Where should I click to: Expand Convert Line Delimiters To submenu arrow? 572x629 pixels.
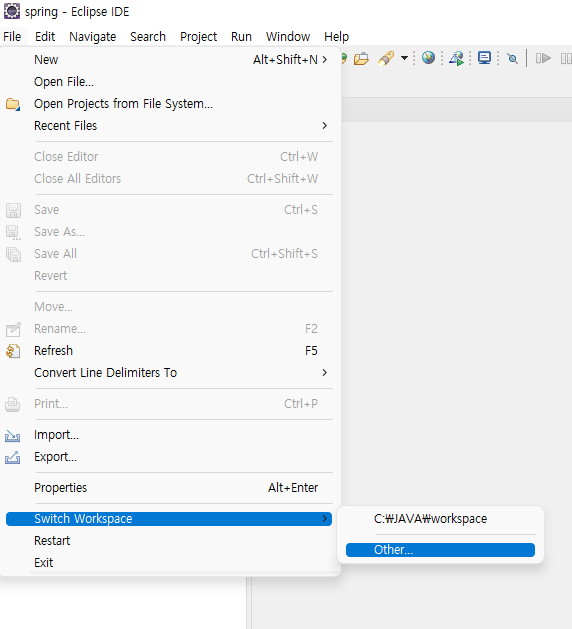(325, 373)
